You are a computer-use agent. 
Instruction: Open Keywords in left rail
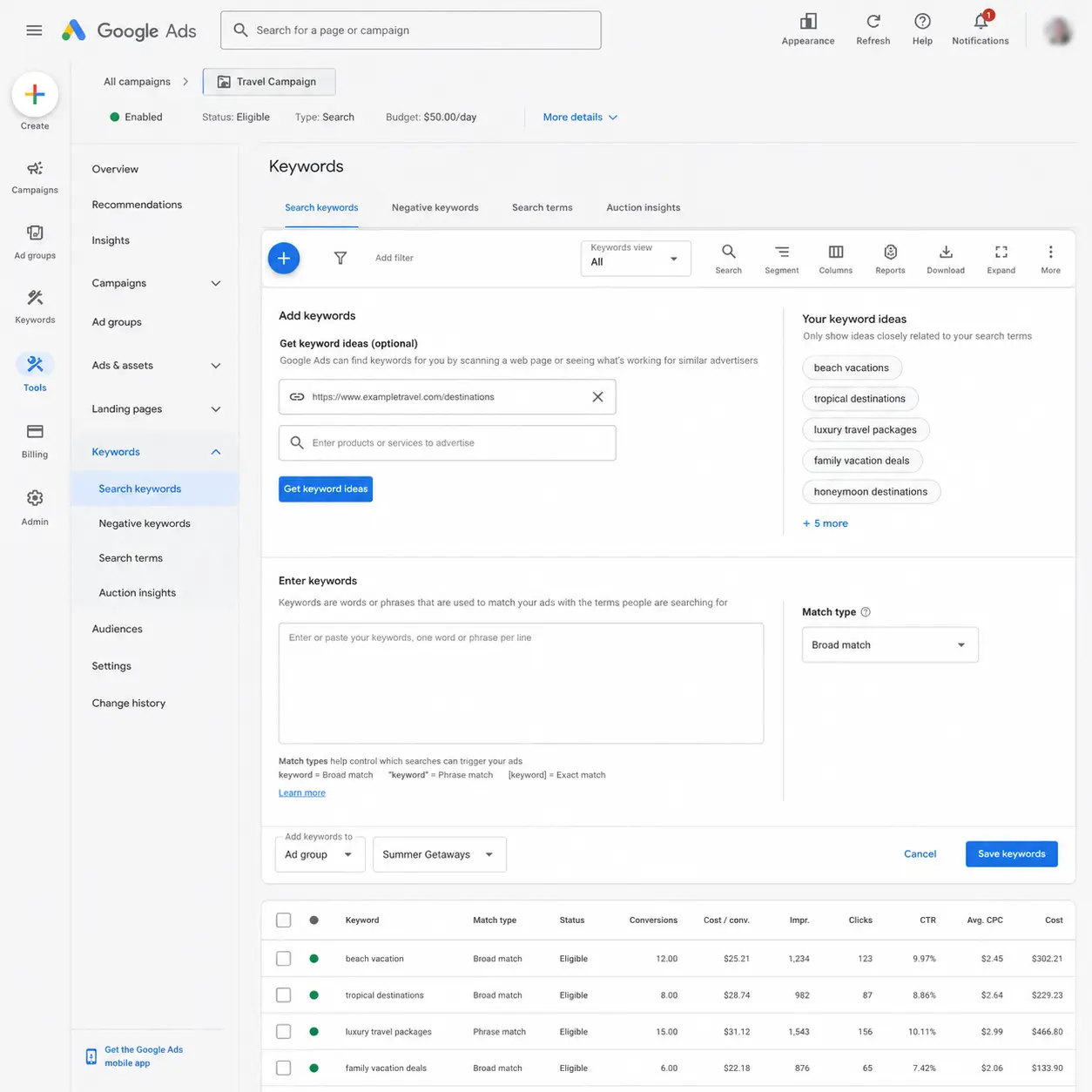(x=35, y=307)
